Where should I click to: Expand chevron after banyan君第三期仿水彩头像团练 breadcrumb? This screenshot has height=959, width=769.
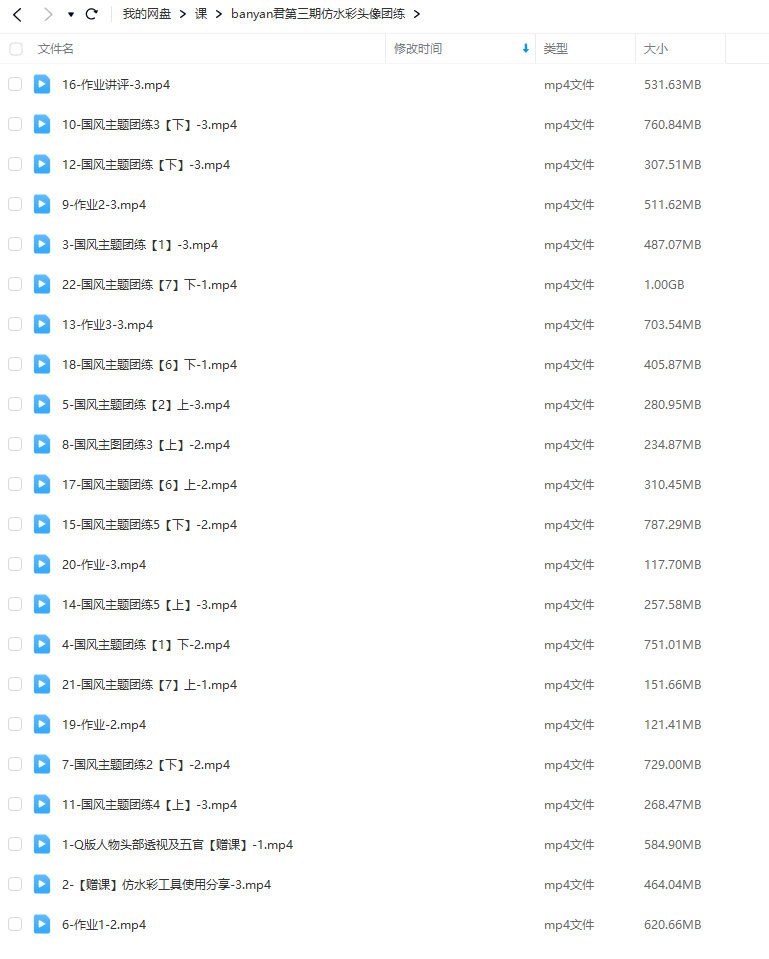tap(417, 14)
